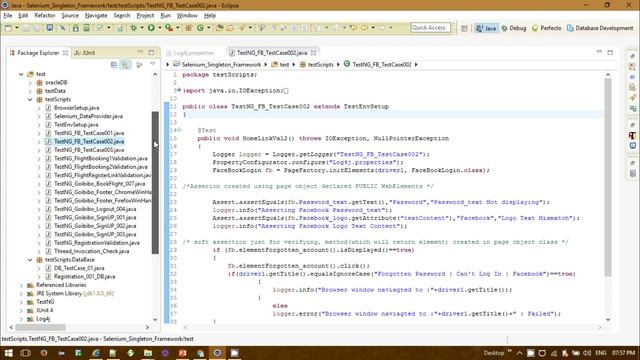640x360 pixels.
Task: Click the orange T icon in right trim bar
Action: pos(633,135)
